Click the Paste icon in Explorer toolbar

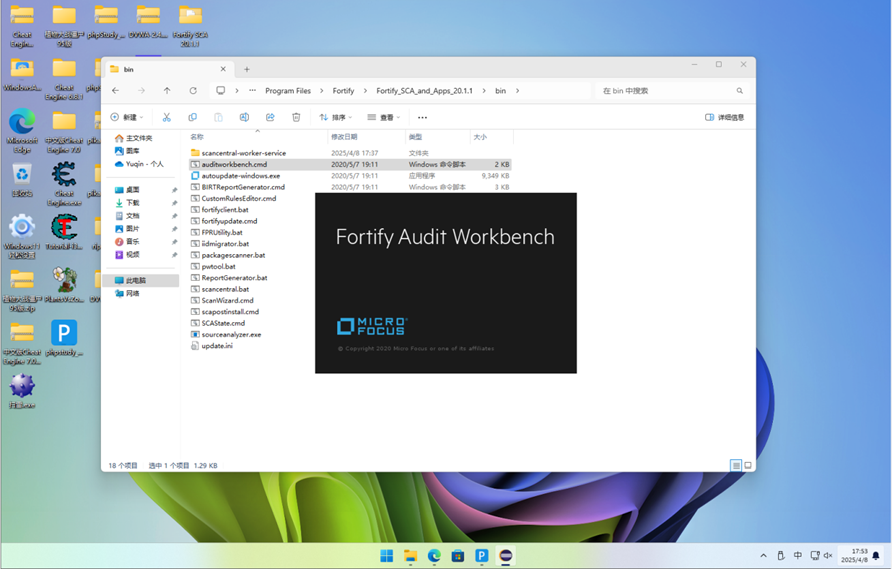click(218, 117)
